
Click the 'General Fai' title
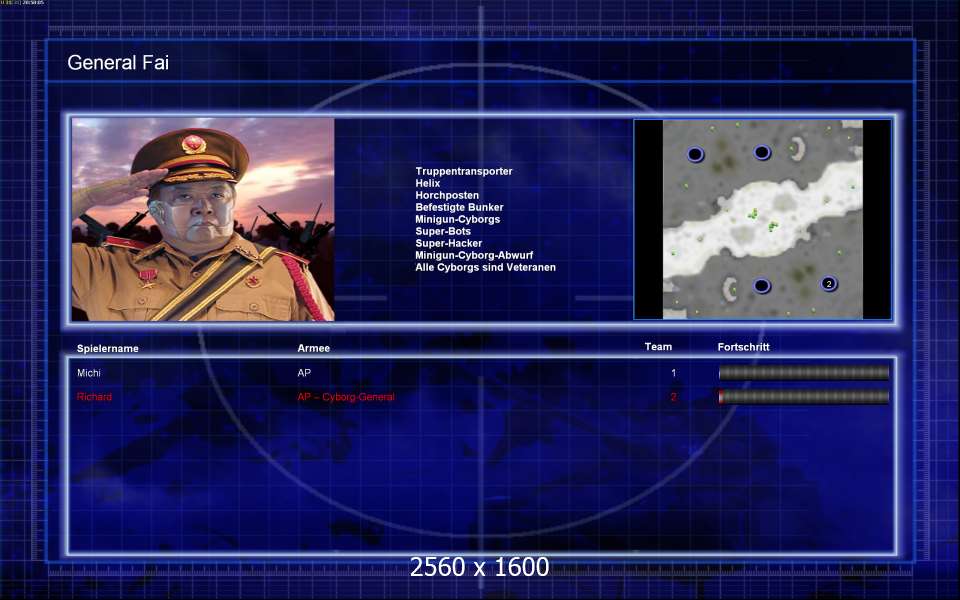118,62
